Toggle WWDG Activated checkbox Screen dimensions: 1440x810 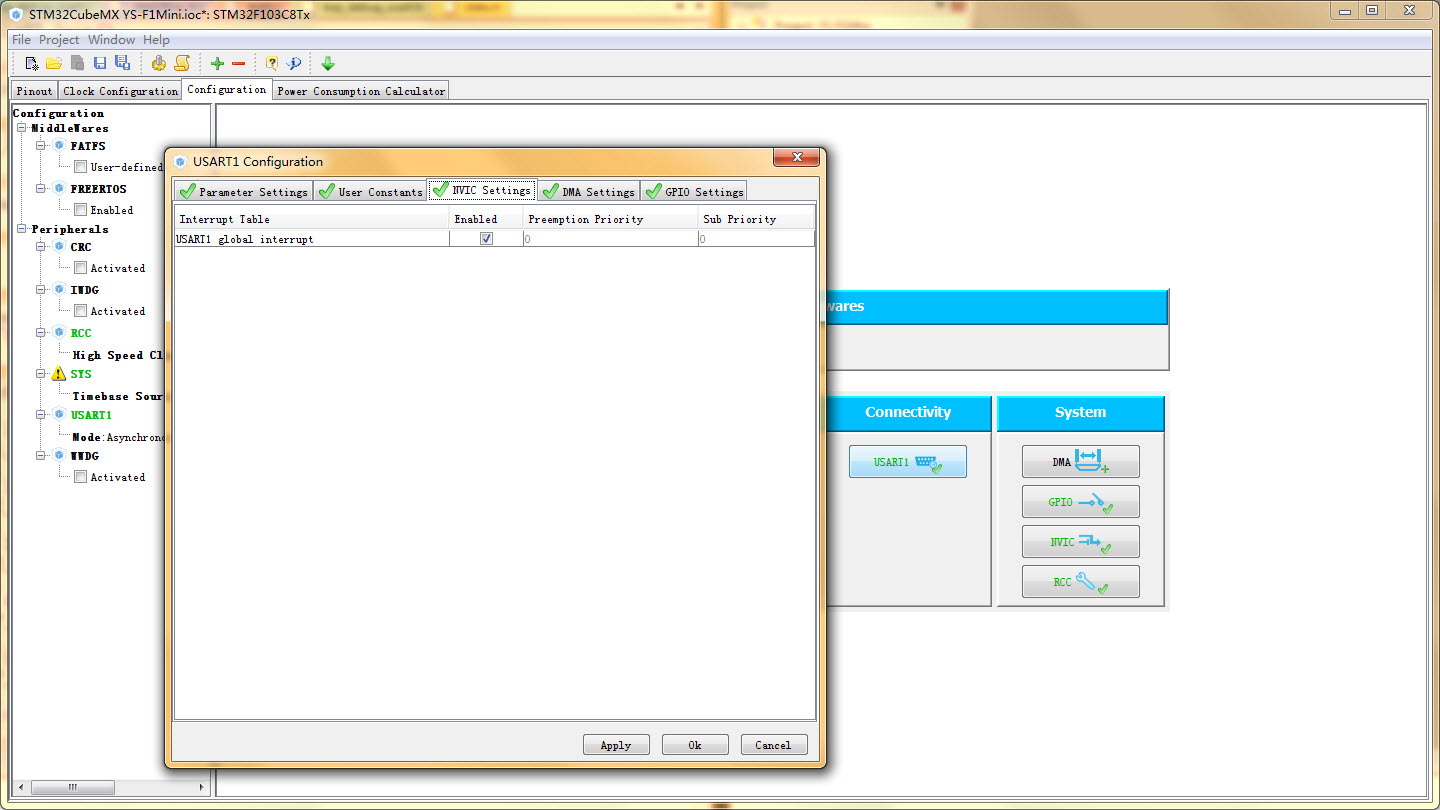click(80, 477)
